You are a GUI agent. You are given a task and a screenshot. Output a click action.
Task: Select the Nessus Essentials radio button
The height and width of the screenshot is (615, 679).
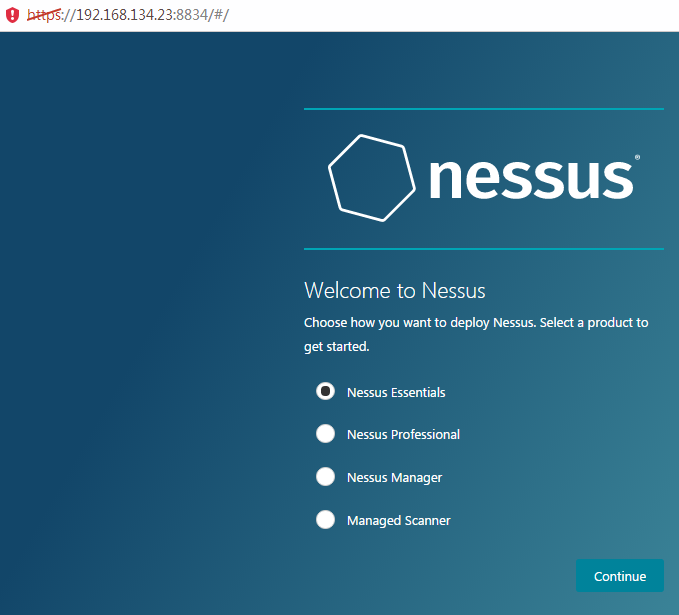[x=325, y=391]
